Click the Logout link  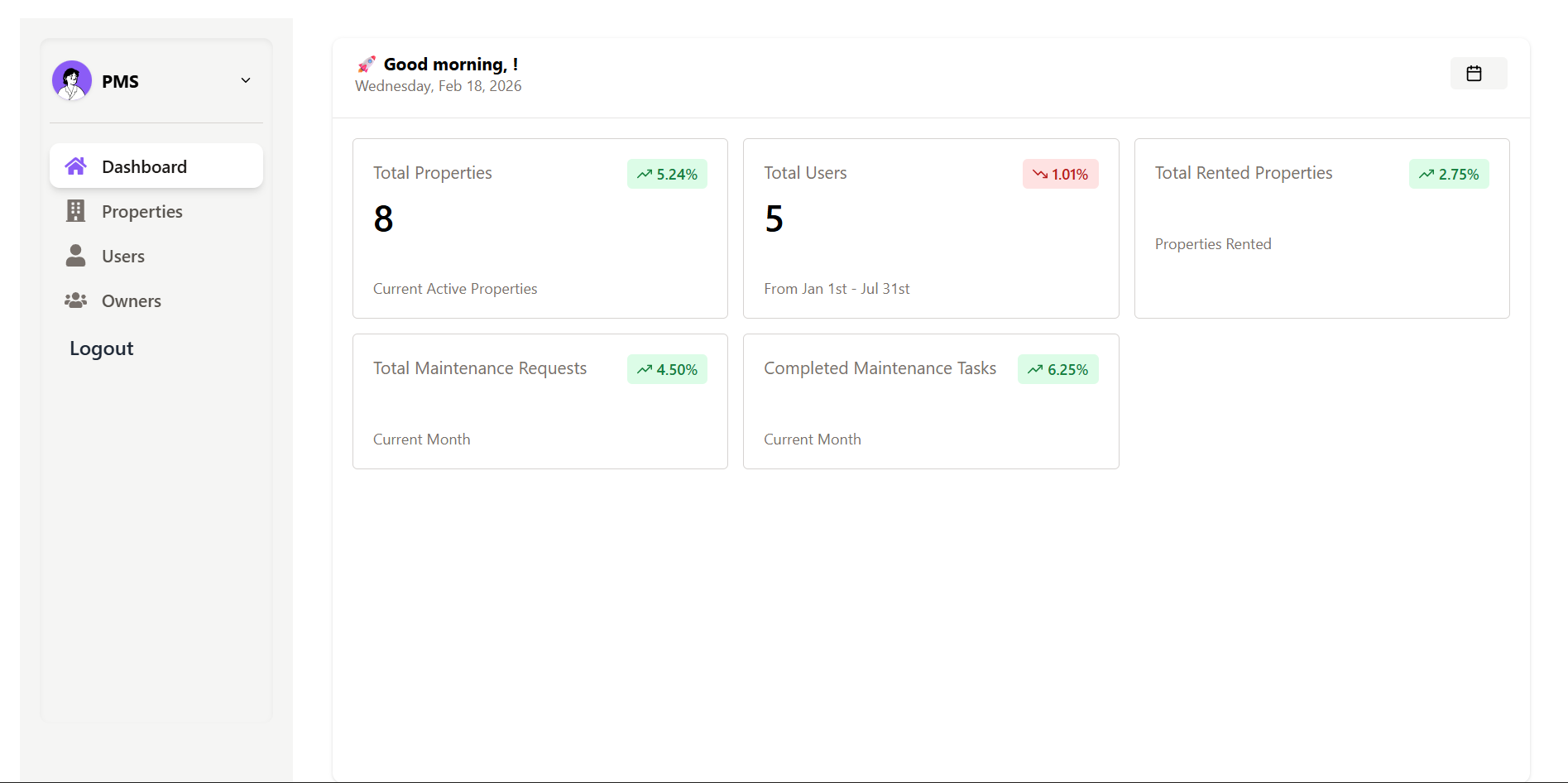101,348
